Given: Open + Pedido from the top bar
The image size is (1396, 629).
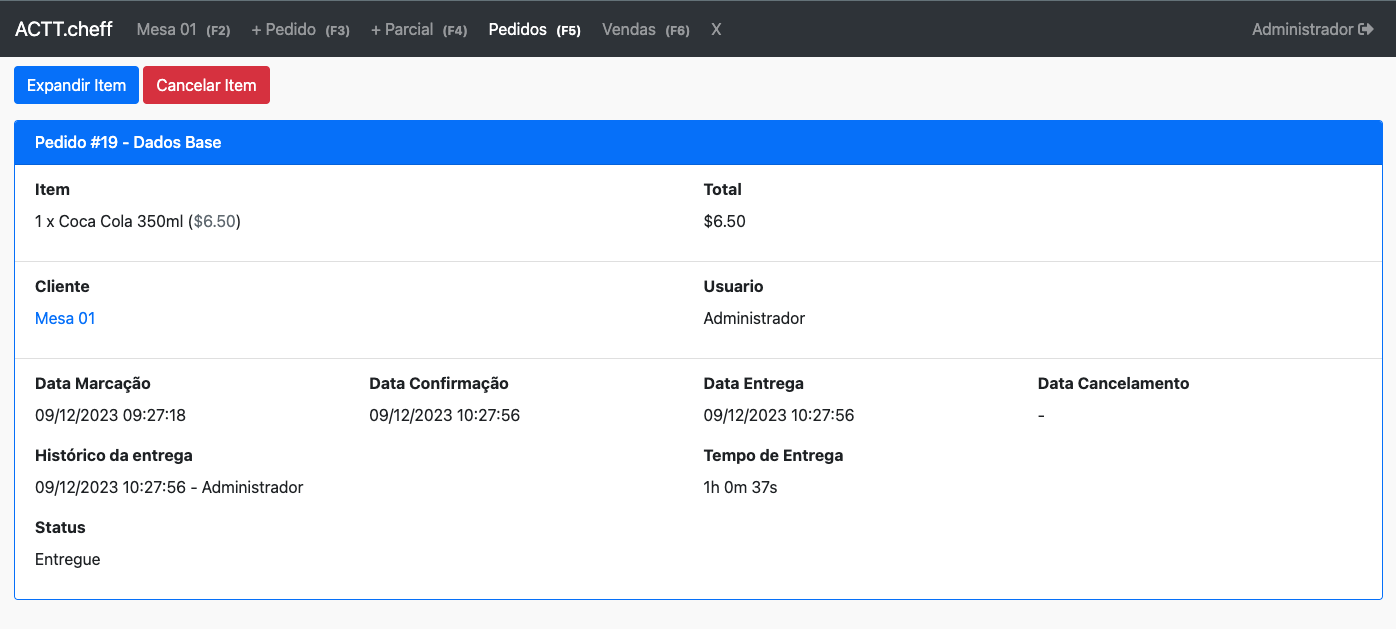Looking at the screenshot, I should pyautogui.click(x=300, y=29).
